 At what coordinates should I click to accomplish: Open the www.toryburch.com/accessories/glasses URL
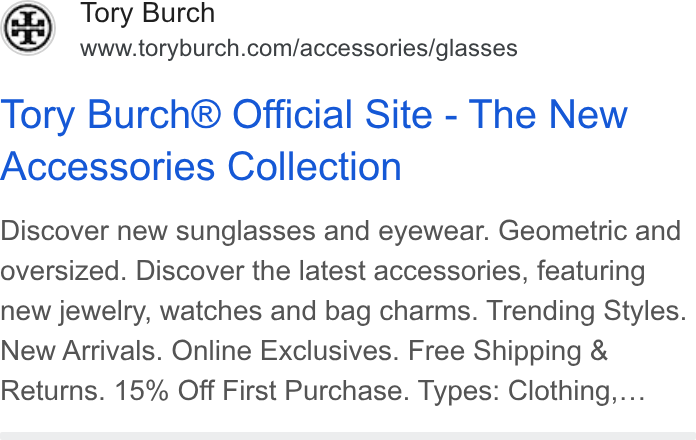(299, 48)
